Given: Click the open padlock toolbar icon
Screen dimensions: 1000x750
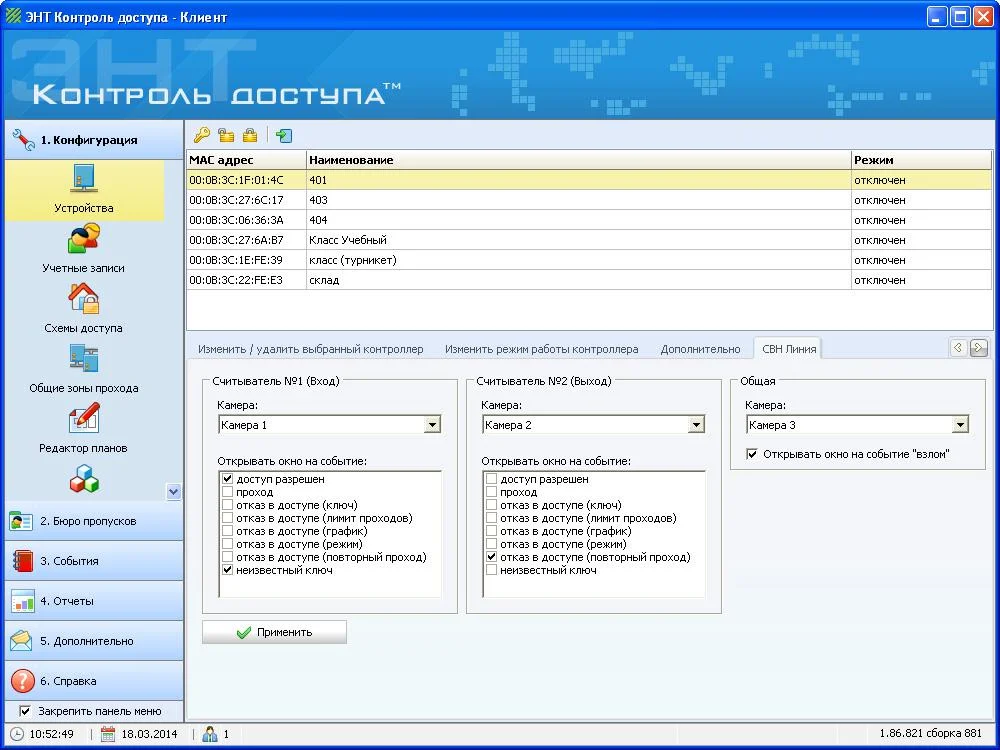Looking at the screenshot, I should coord(226,135).
